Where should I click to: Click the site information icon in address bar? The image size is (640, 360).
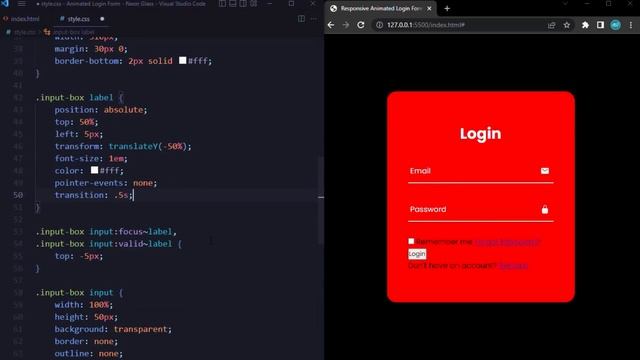coord(379,25)
